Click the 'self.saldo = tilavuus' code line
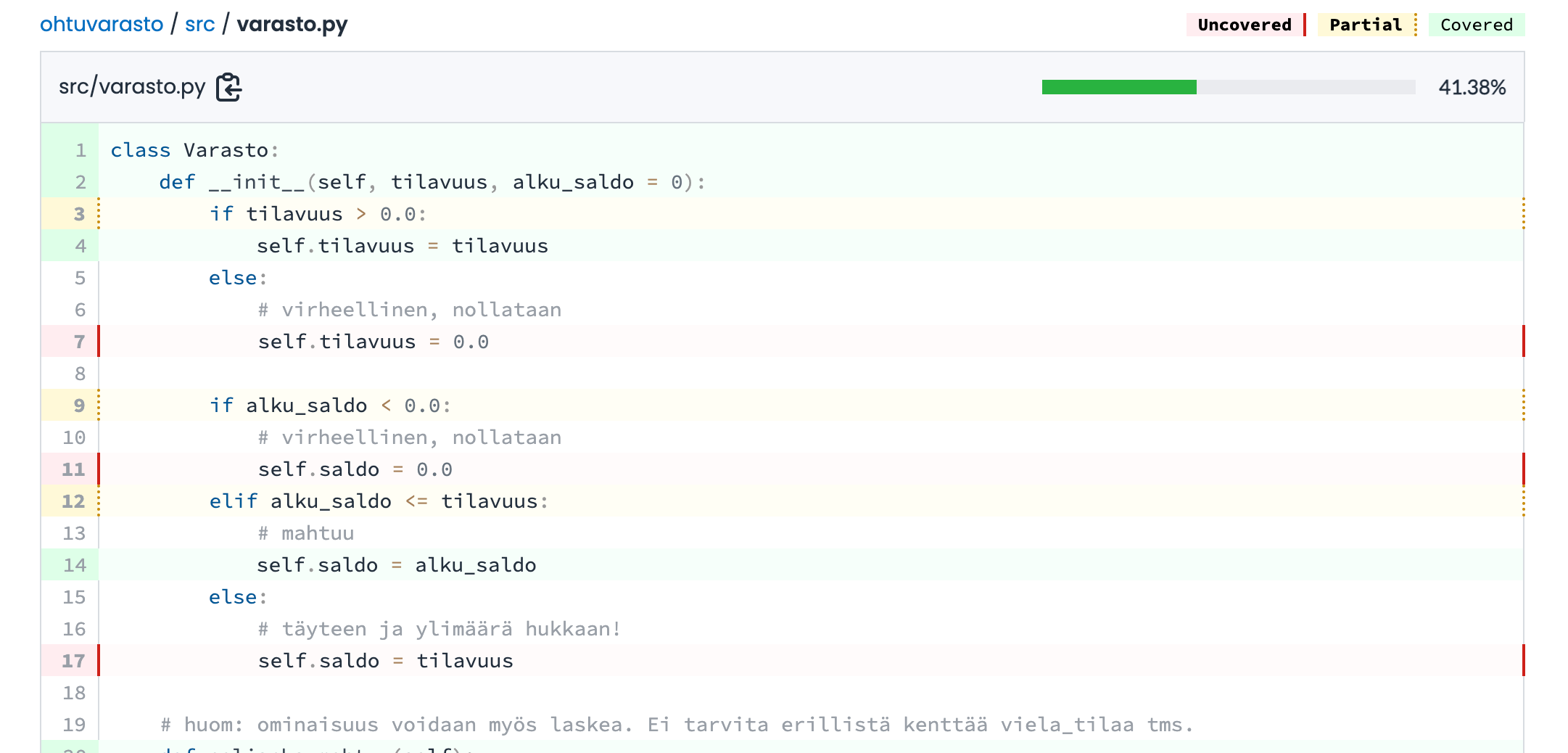This screenshot has height=753, width=1568. point(385,661)
